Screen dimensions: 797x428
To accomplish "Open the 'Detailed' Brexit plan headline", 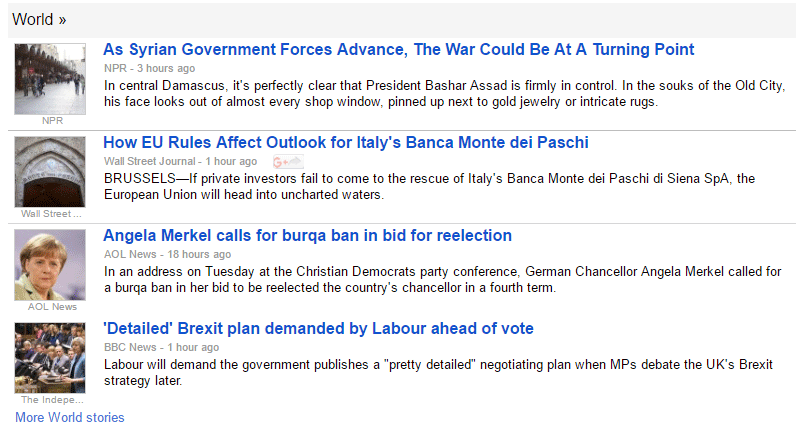I will [x=318, y=328].
